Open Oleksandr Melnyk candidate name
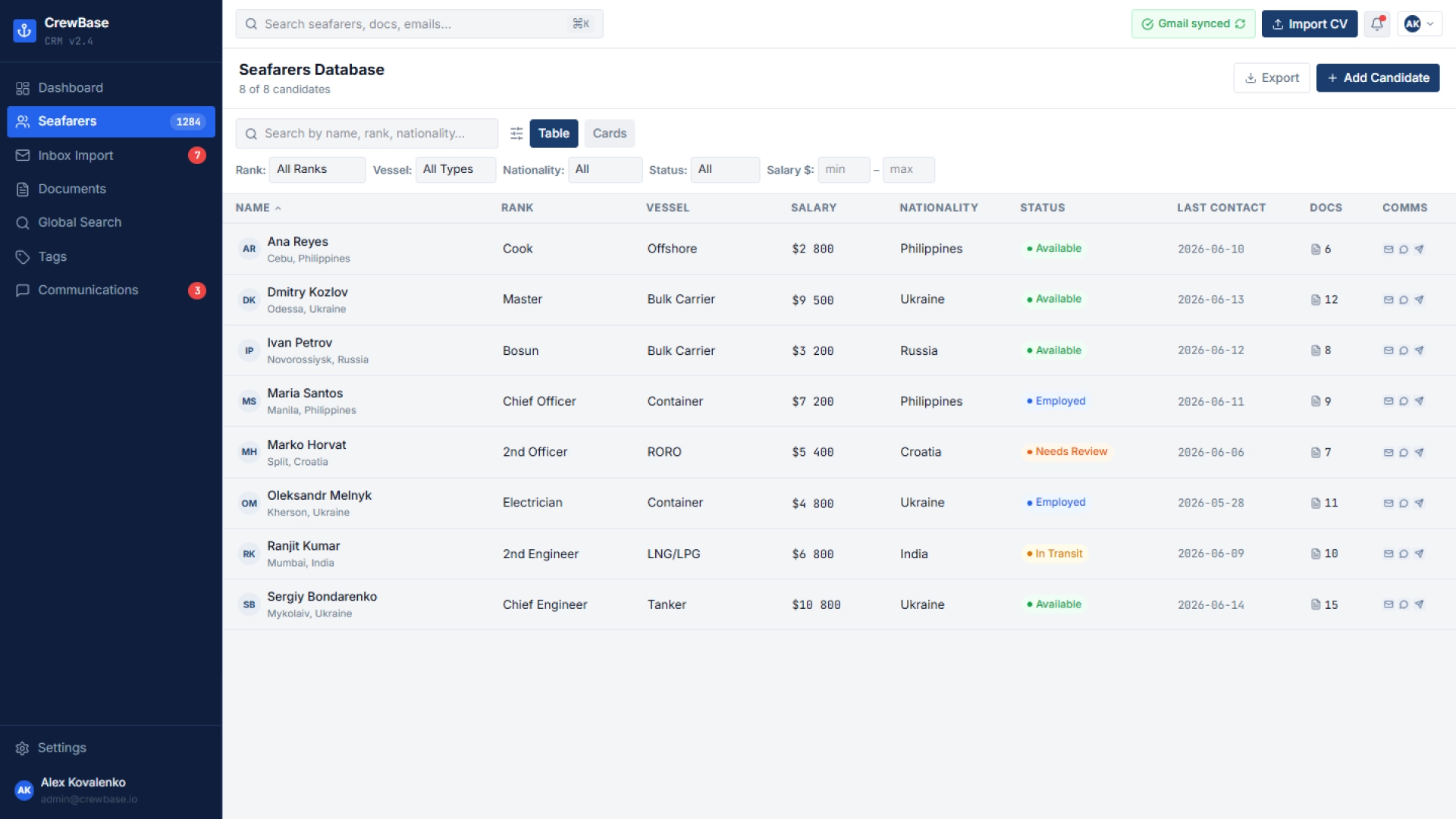The height and width of the screenshot is (819, 1456). [319, 495]
